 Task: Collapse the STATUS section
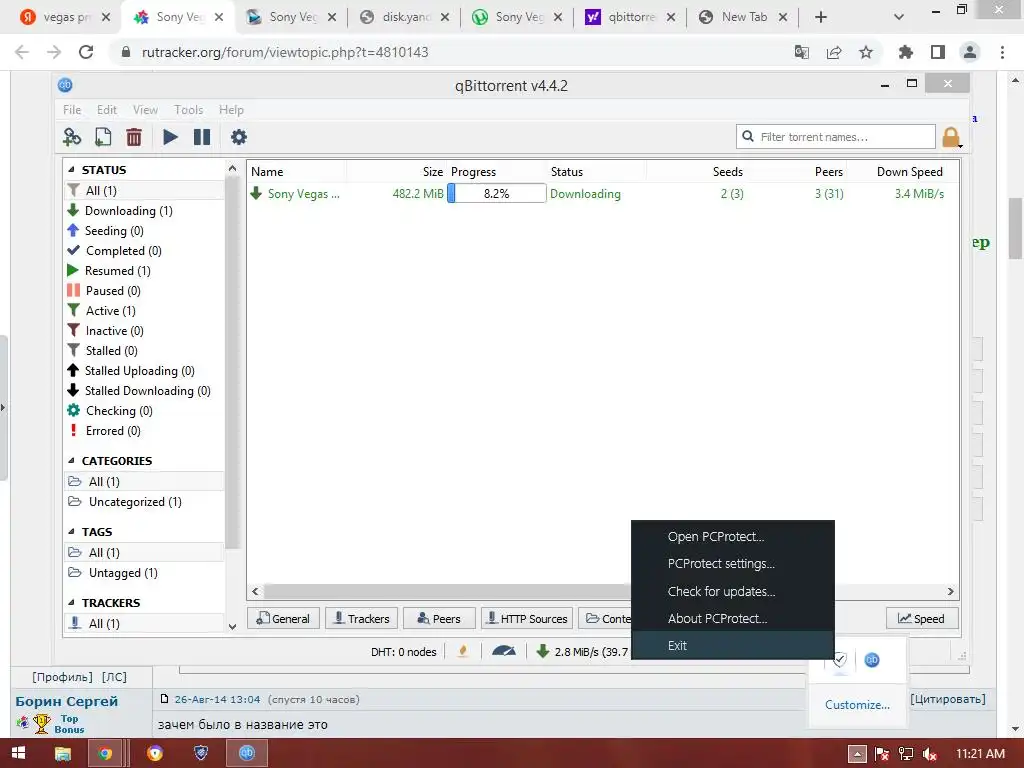pos(72,170)
